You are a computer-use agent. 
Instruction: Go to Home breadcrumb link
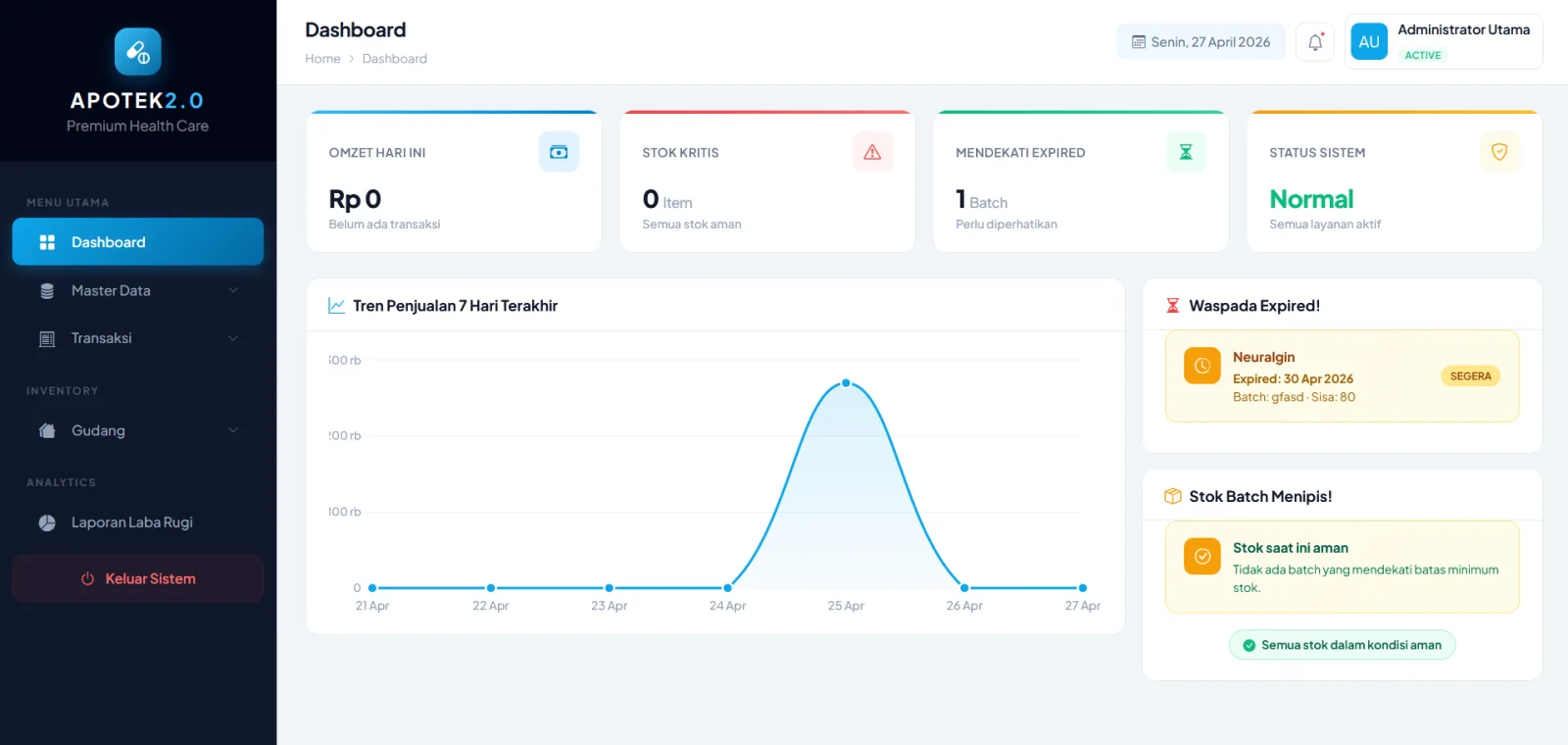(322, 59)
